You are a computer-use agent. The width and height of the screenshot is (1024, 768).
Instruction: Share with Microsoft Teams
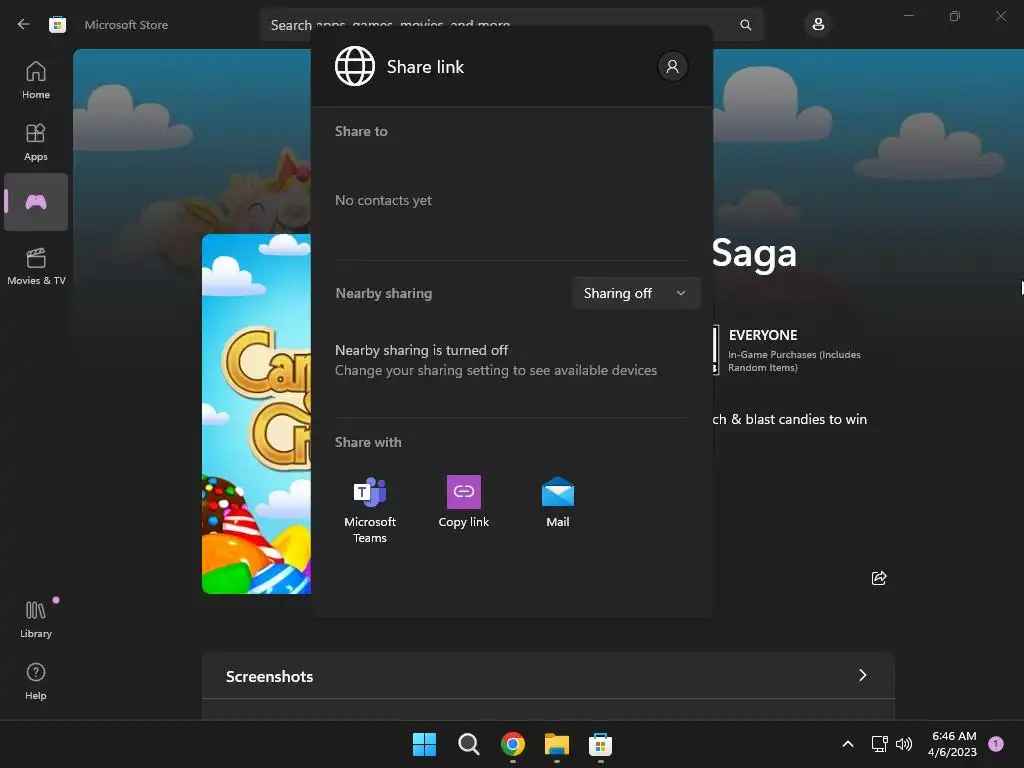pyautogui.click(x=370, y=509)
